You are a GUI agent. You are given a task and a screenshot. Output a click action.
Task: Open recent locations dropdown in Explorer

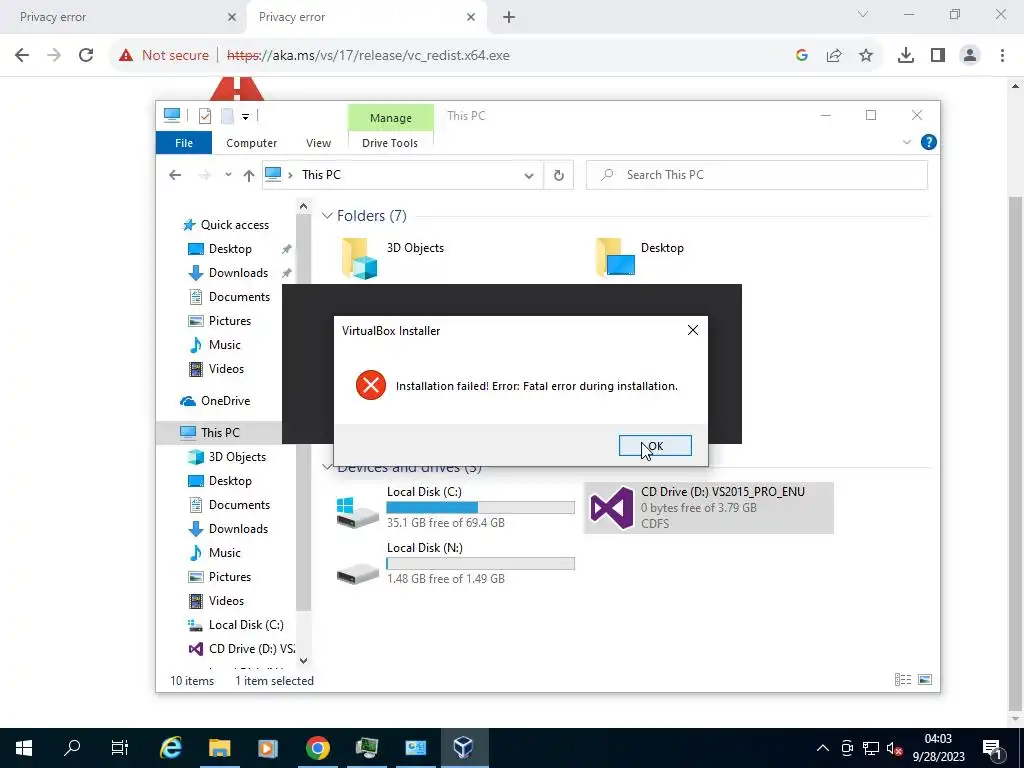(228, 175)
